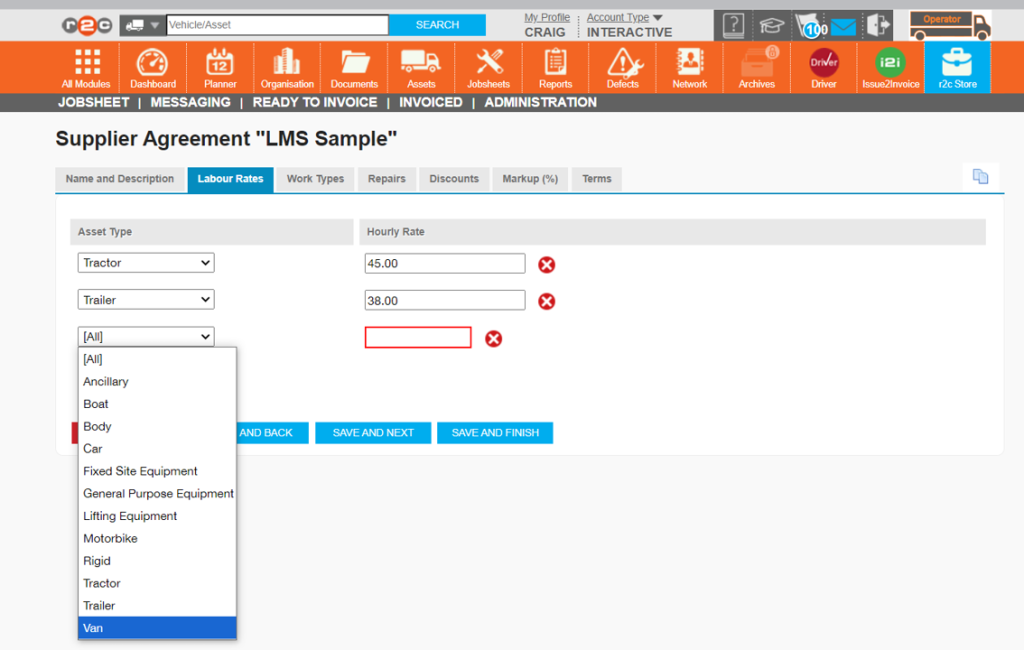The image size is (1024, 650).
Task: Switch to the Discounts tab
Action: (453, 179)
